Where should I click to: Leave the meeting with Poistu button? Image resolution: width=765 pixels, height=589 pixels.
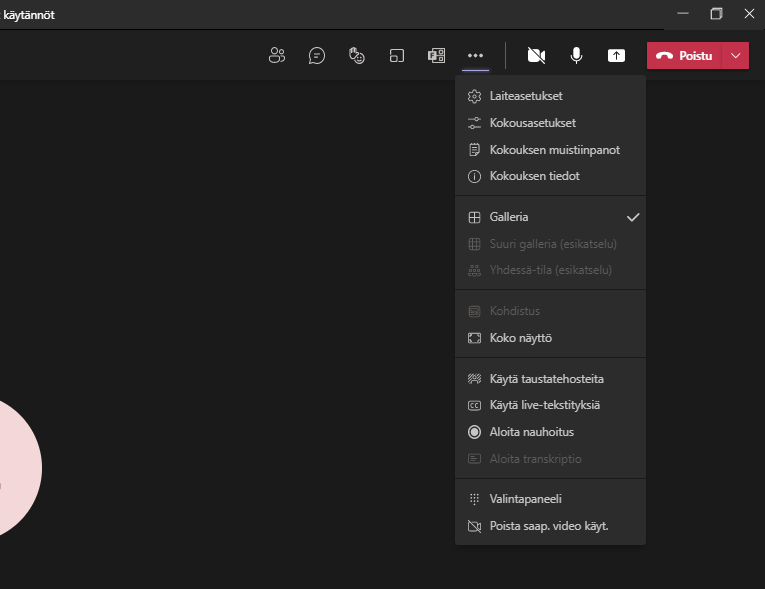[x=684, y=56]
